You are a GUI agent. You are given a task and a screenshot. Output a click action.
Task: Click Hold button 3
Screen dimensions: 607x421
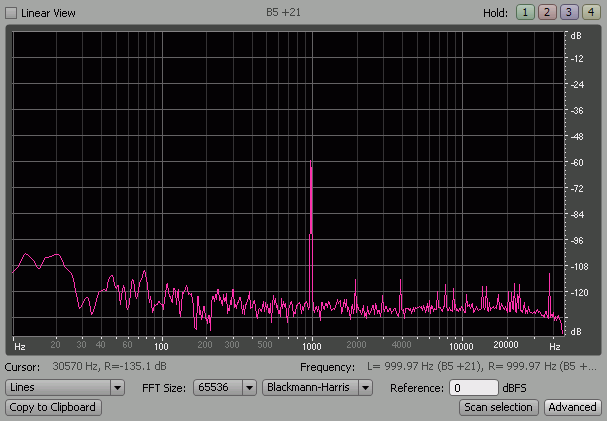569,12
